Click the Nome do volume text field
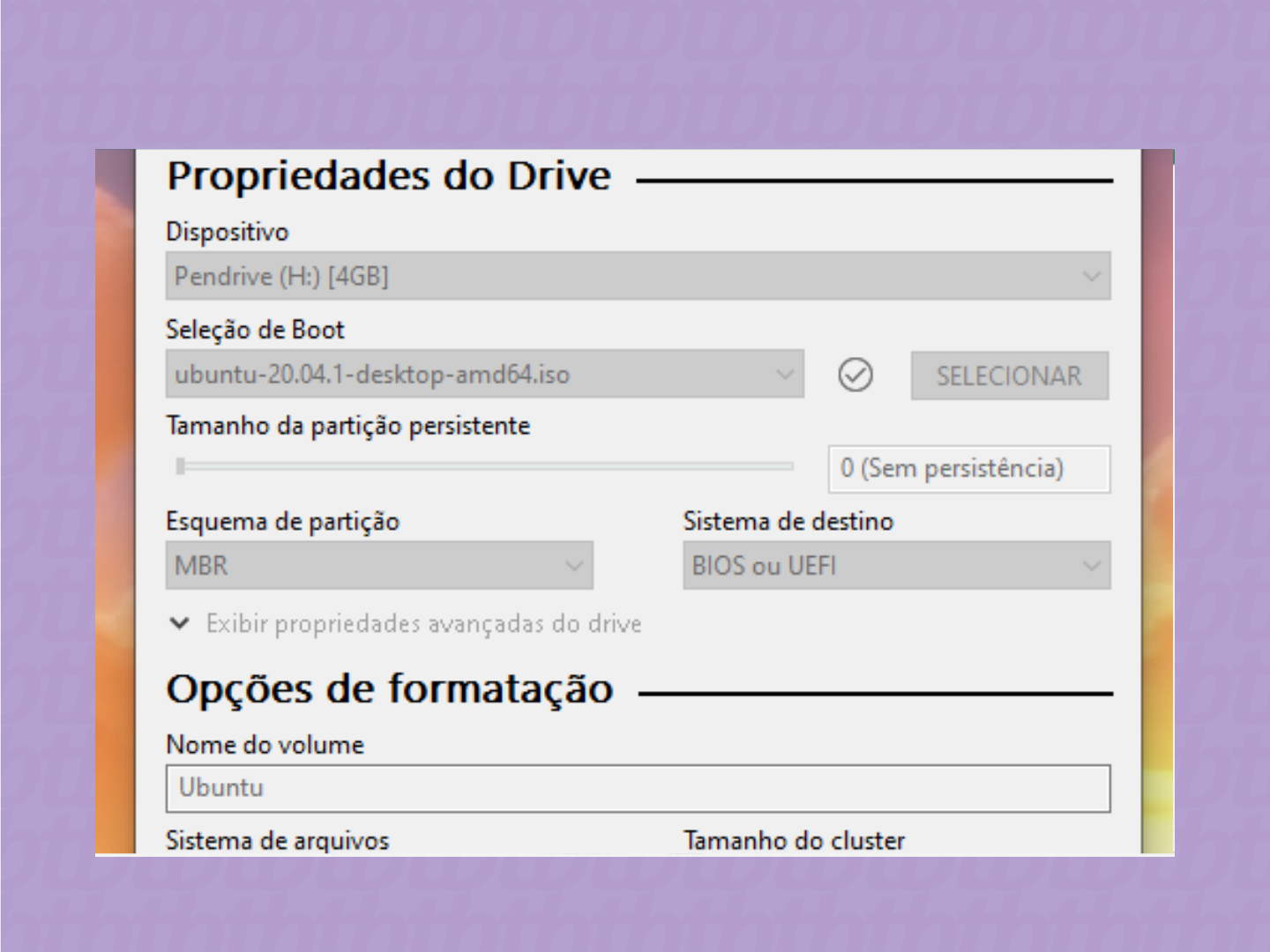The width and height of the screenshot is (1270, 952). pos(638,787)
